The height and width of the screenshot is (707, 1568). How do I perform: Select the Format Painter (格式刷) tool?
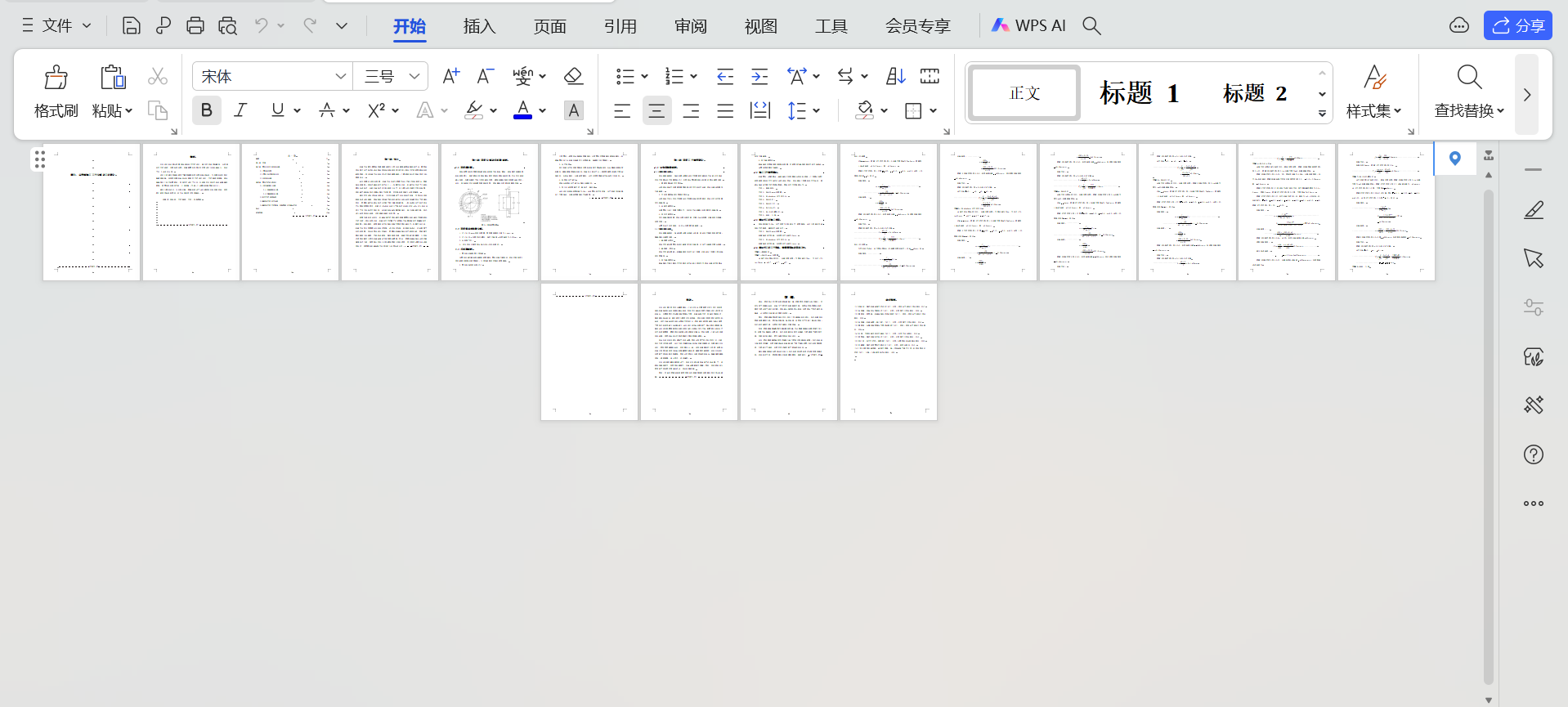tap(56, 92)
